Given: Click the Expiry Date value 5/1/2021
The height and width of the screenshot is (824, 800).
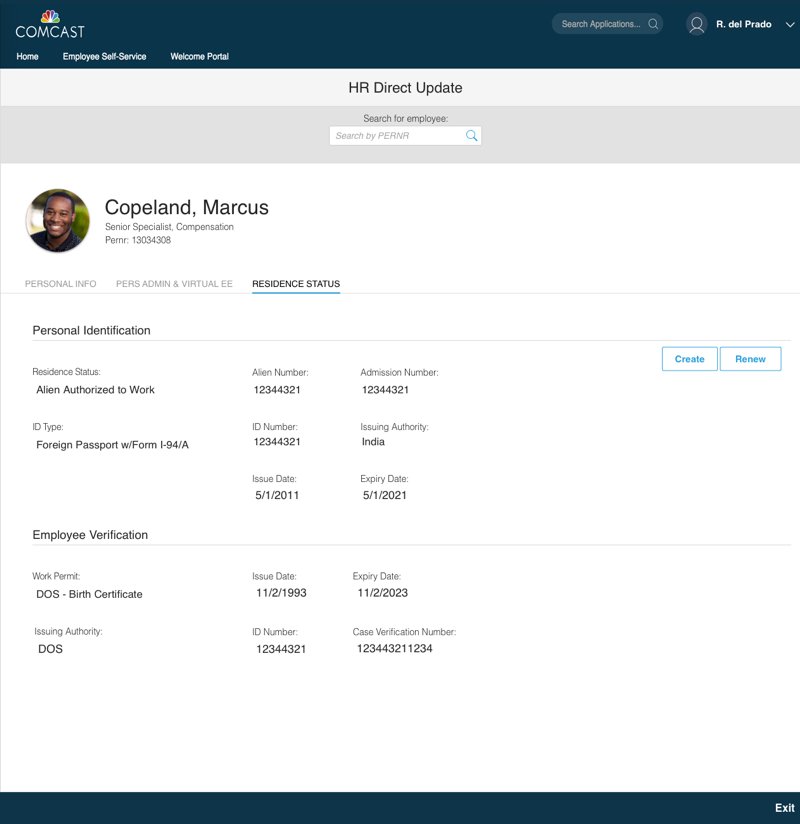Looking at the screenshot, I should pyautogui.click(x=385, y=495).
